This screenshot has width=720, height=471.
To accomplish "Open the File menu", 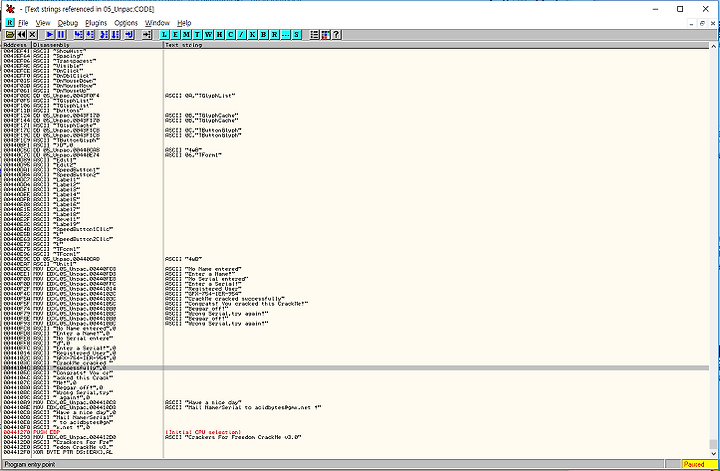I will pos(23,22).
